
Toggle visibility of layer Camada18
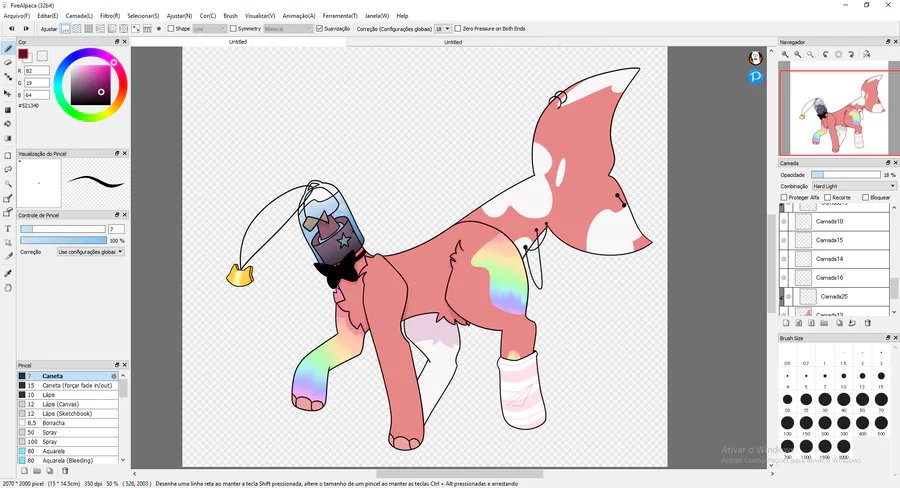click(784, 222)
